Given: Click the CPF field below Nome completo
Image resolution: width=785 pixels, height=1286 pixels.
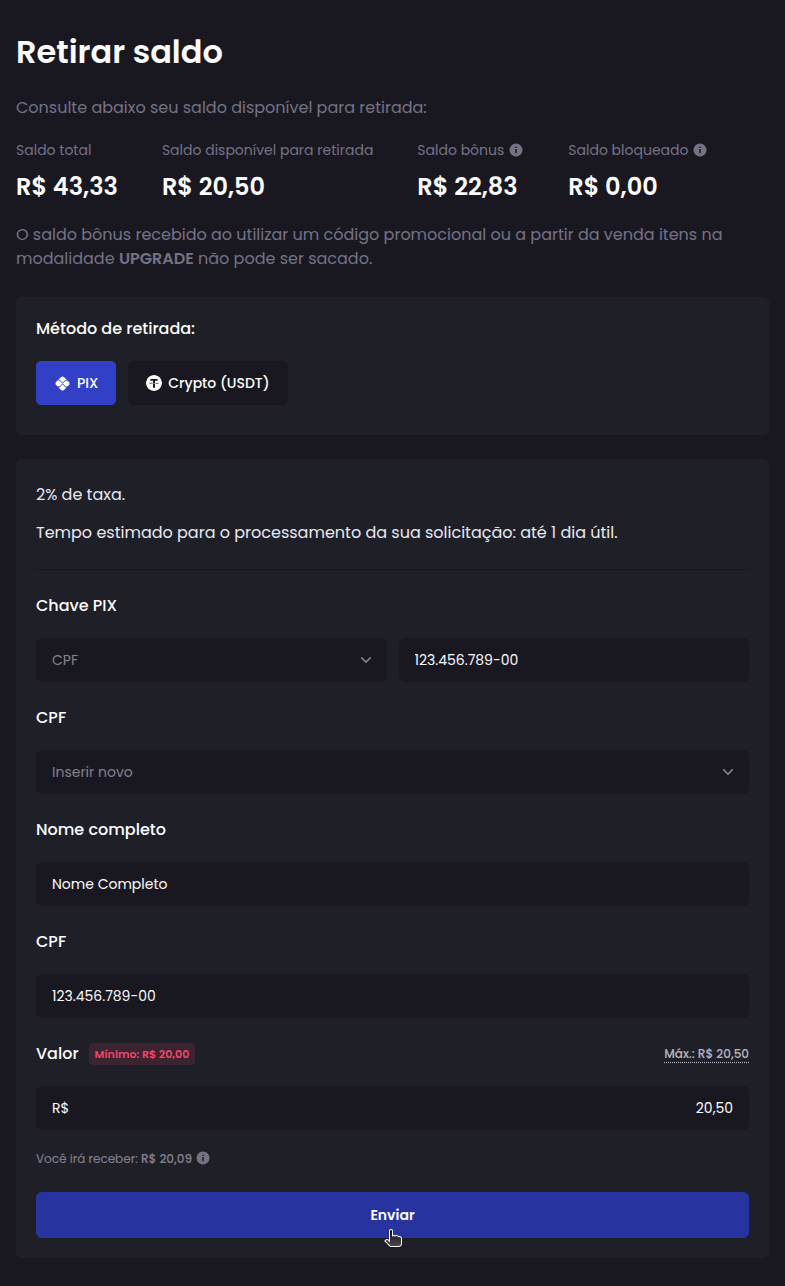Looking at the screenshot, I should 392,996.
